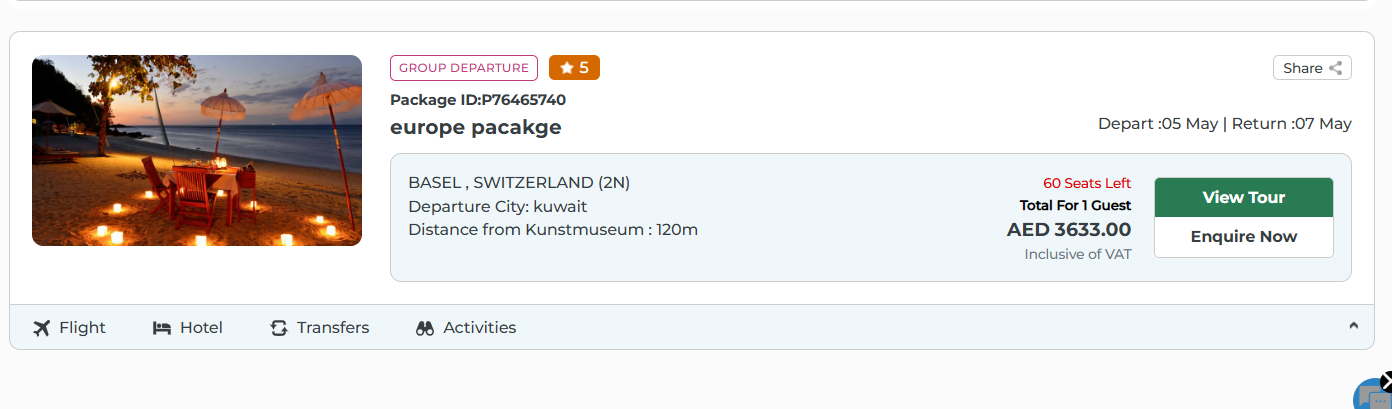
Task: Click the bed icon for Hotel details
Action: point(161,328)
